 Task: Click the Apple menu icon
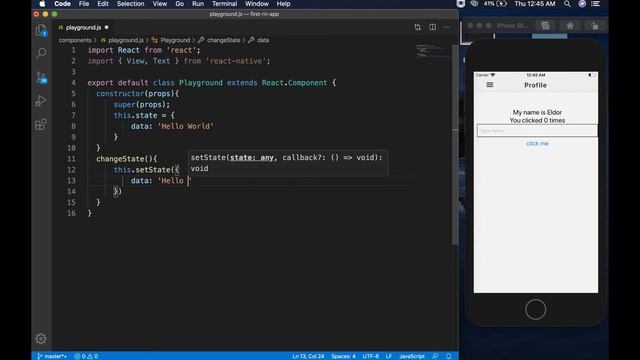click(42, 4)
